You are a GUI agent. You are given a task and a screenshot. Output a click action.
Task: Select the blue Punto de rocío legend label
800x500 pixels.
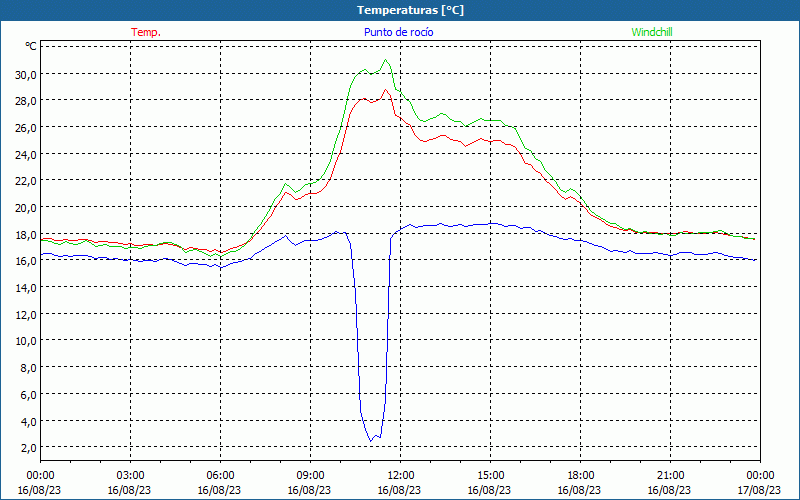coord(399,32)
